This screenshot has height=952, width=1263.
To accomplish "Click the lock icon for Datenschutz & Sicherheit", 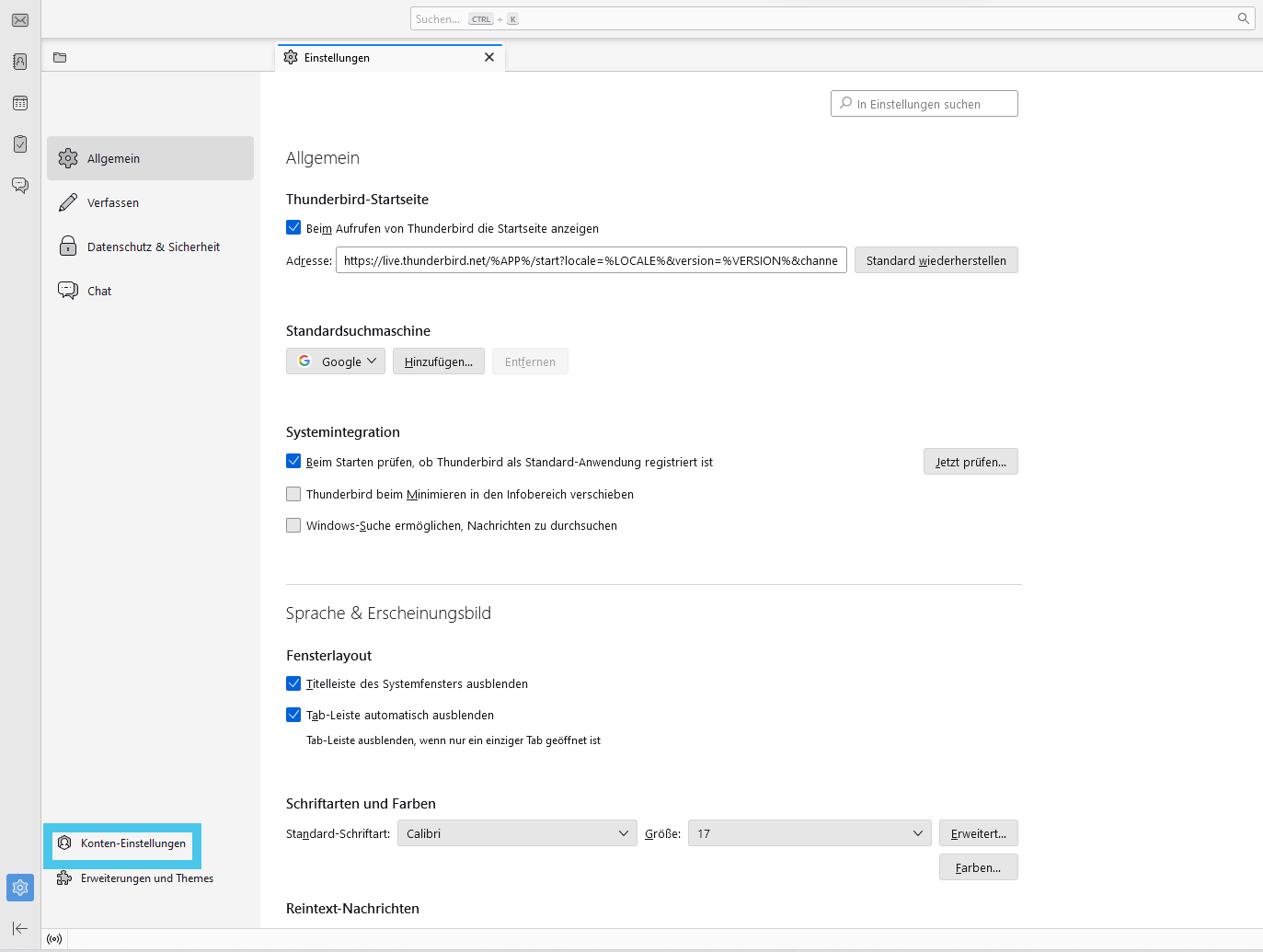I will tap(68, 247).
